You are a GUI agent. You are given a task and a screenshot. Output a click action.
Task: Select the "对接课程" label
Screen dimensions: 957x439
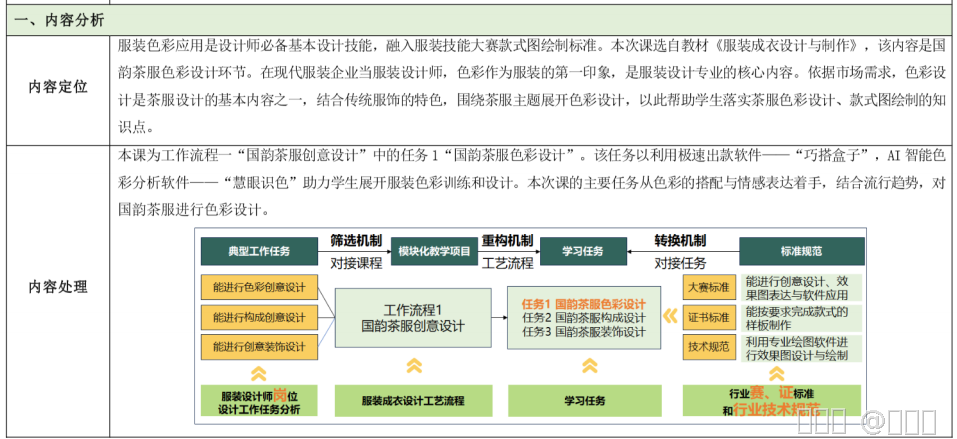356,263
